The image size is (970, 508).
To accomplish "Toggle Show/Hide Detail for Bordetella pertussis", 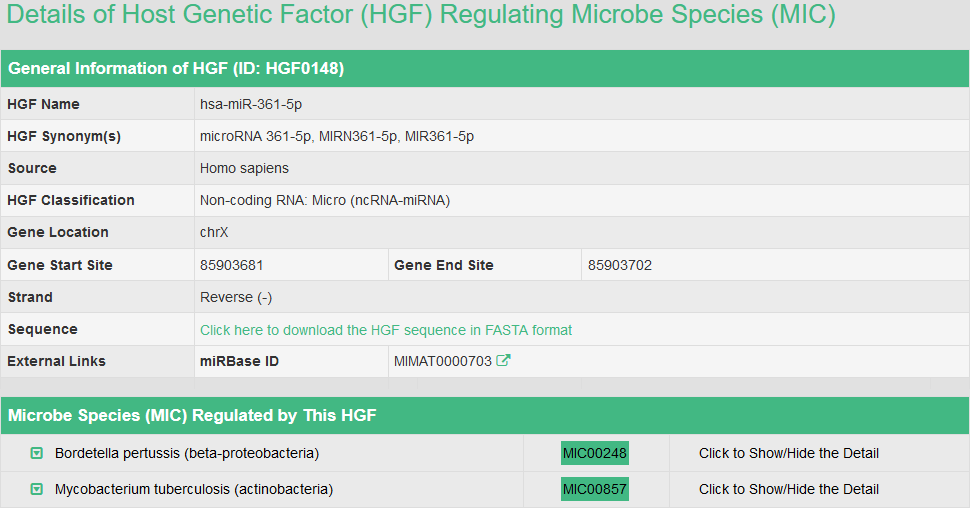I will point(789,453).
